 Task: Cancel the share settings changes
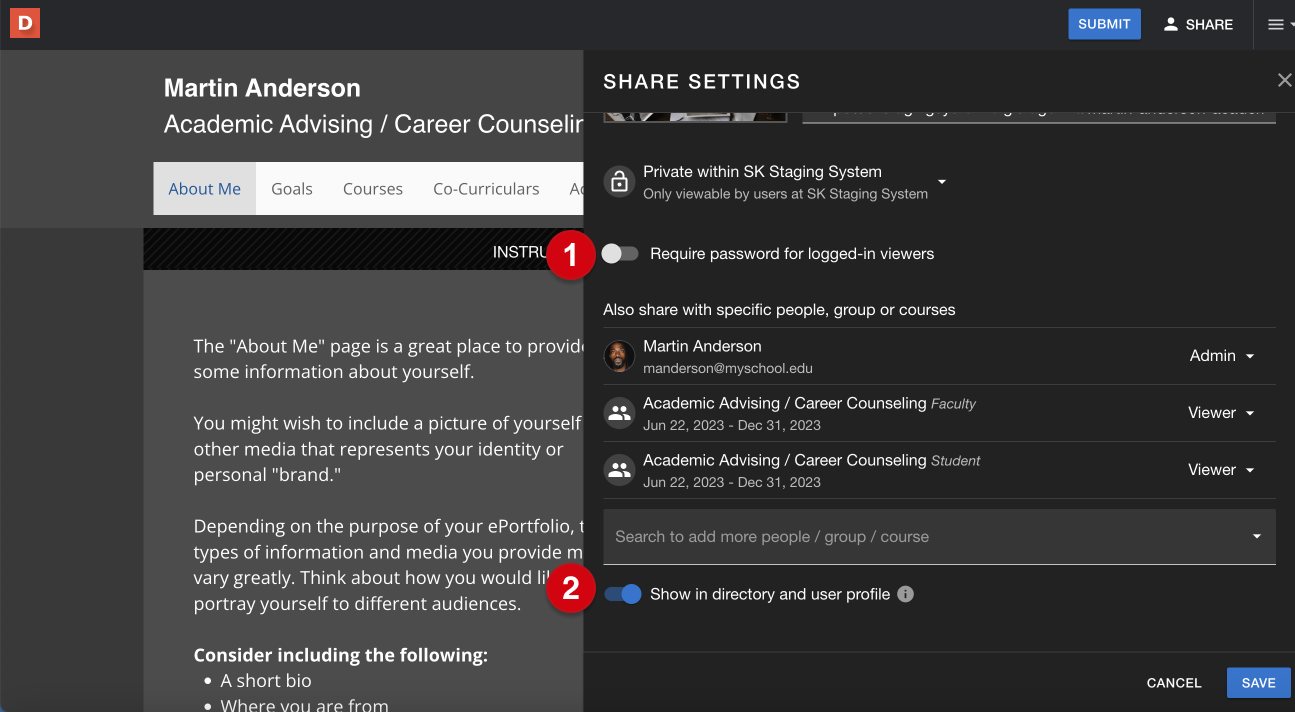click(1174, 683)
